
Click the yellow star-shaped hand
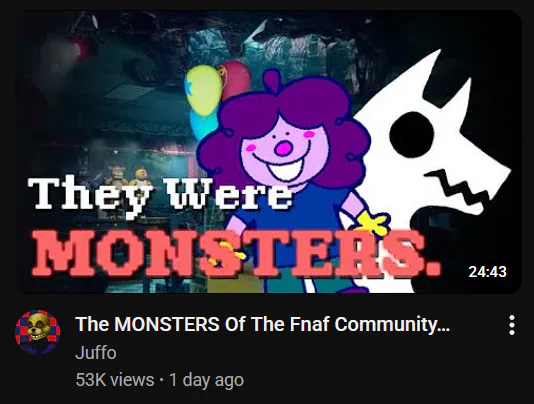pyautogui.click(x=373, y=223)
